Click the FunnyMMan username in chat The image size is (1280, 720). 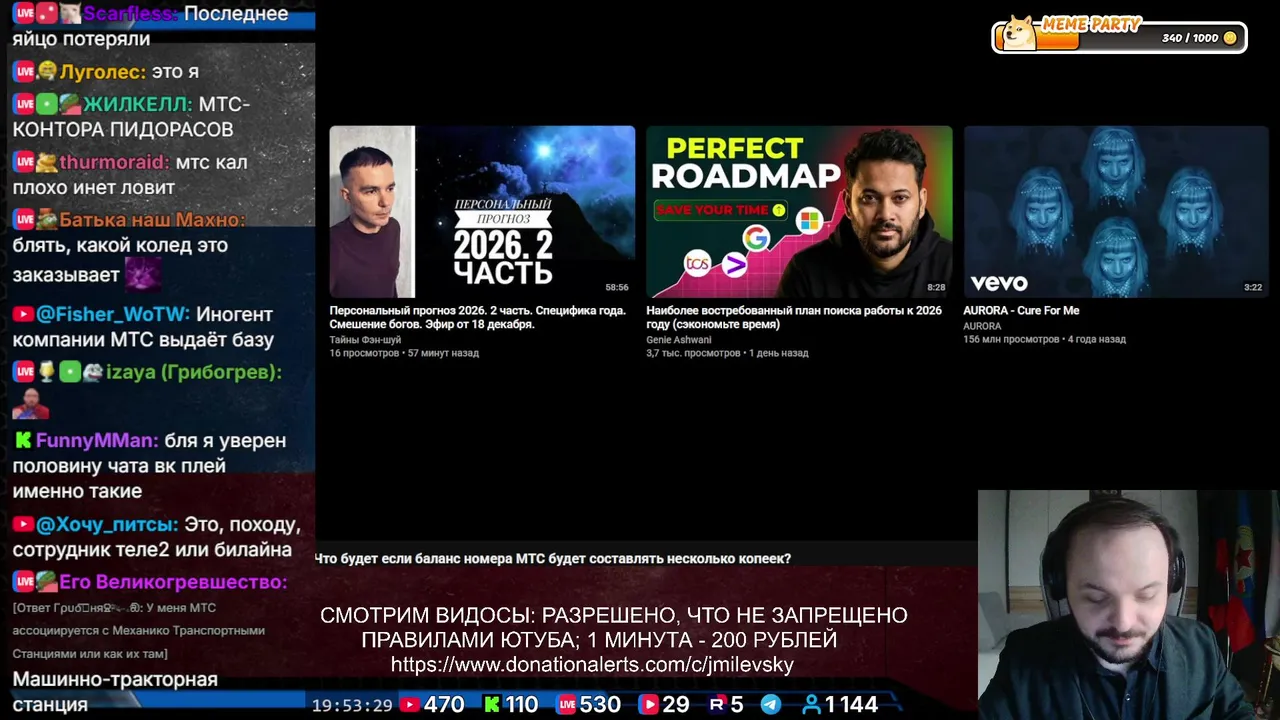coord(97,440)
